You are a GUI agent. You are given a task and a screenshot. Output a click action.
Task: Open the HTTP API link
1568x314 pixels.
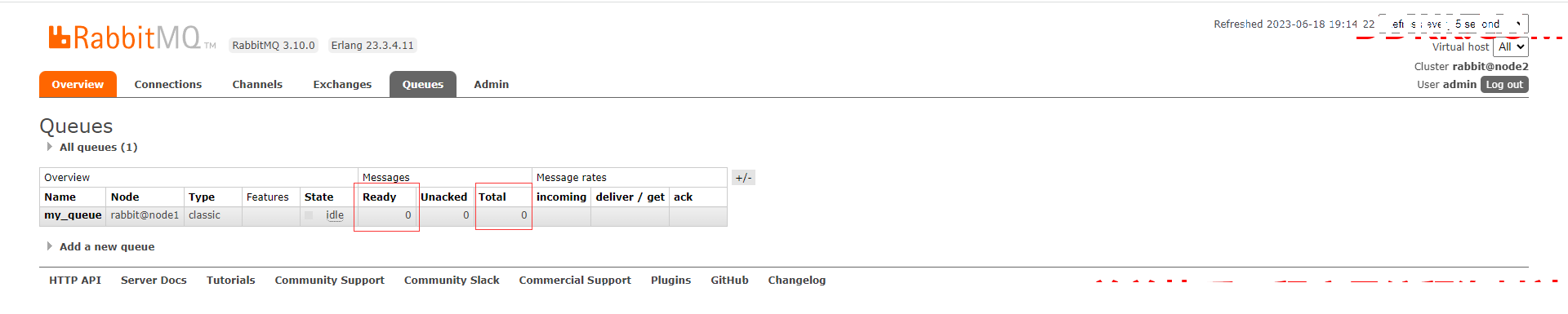[75, 281]
